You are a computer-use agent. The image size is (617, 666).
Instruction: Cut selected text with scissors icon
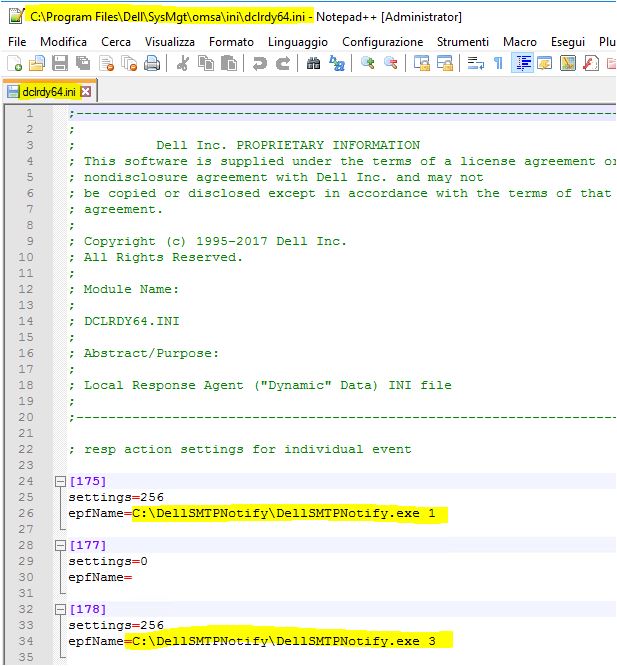tap(183, 64)
